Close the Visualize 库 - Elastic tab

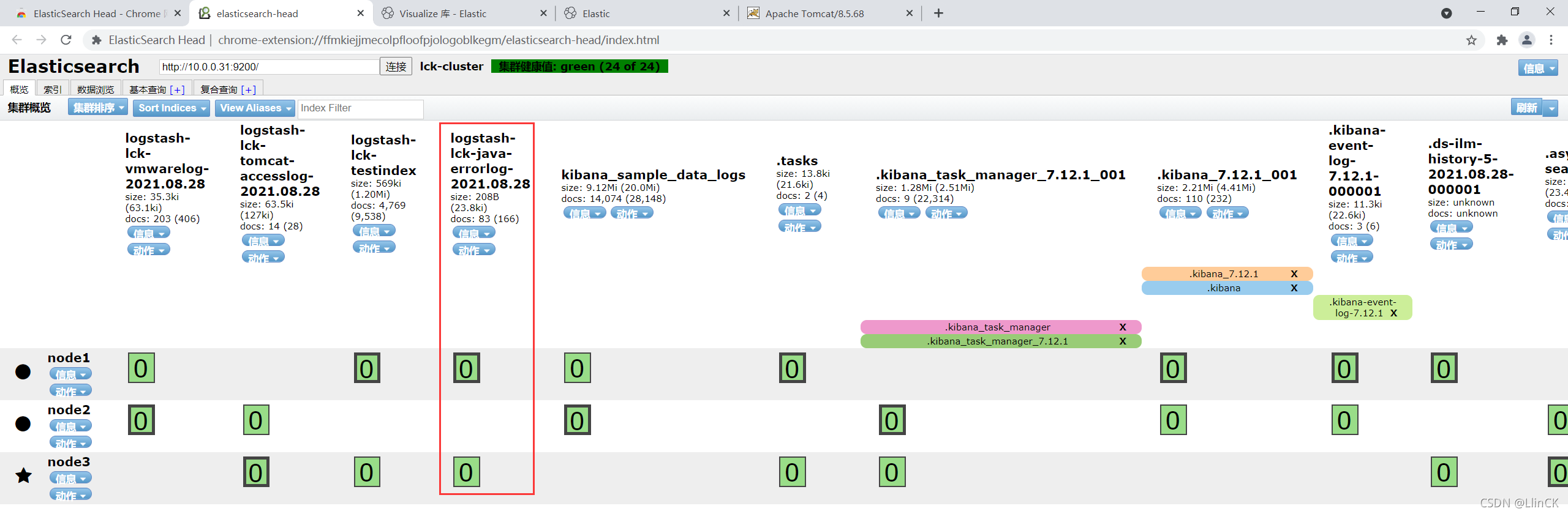coord(543,13)
